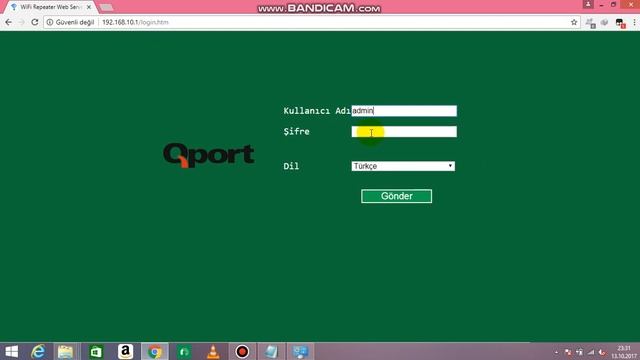Click the Kullanıcı Adı field containing admin
This screenshot has width=640, height=360.
404,111
